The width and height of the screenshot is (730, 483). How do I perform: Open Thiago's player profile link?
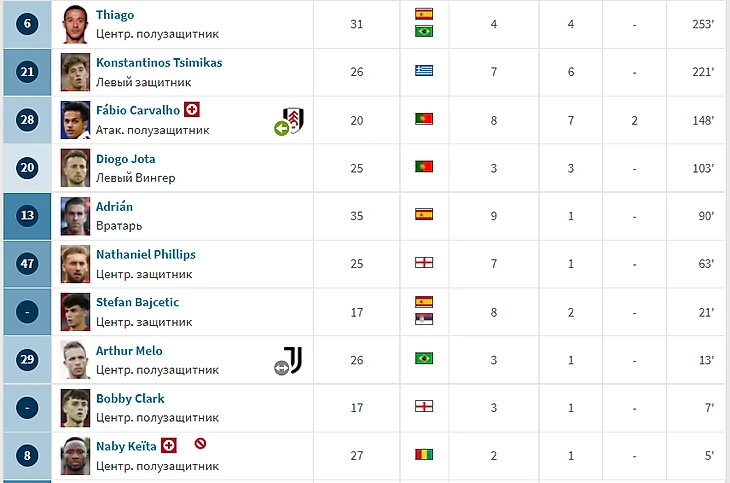tap(114, 15)
